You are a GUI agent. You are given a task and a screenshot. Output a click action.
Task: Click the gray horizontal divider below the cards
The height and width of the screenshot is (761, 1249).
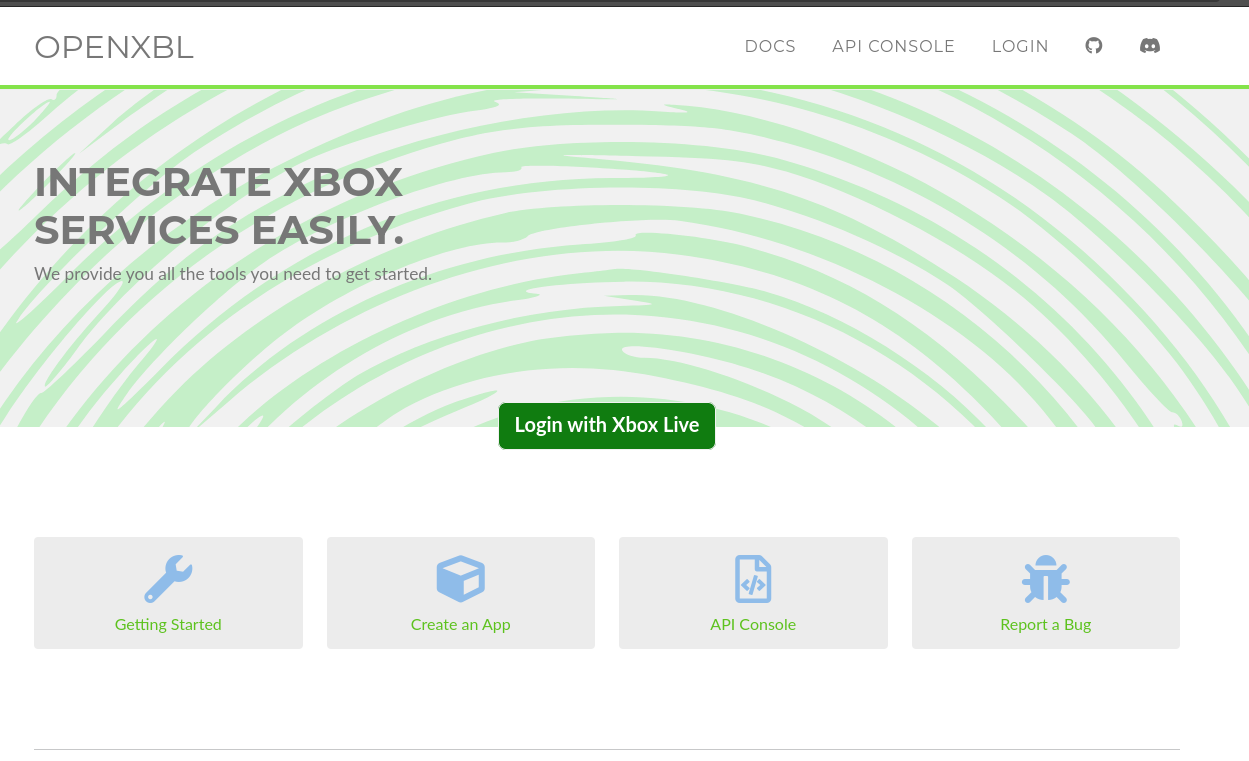tap(606, 749)
